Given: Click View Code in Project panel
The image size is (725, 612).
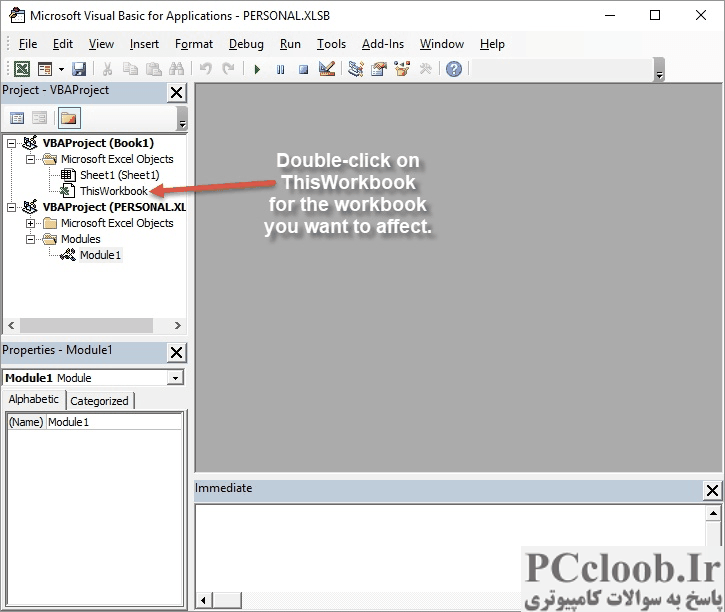Looking at the screenshot, I should coord(17,118).
